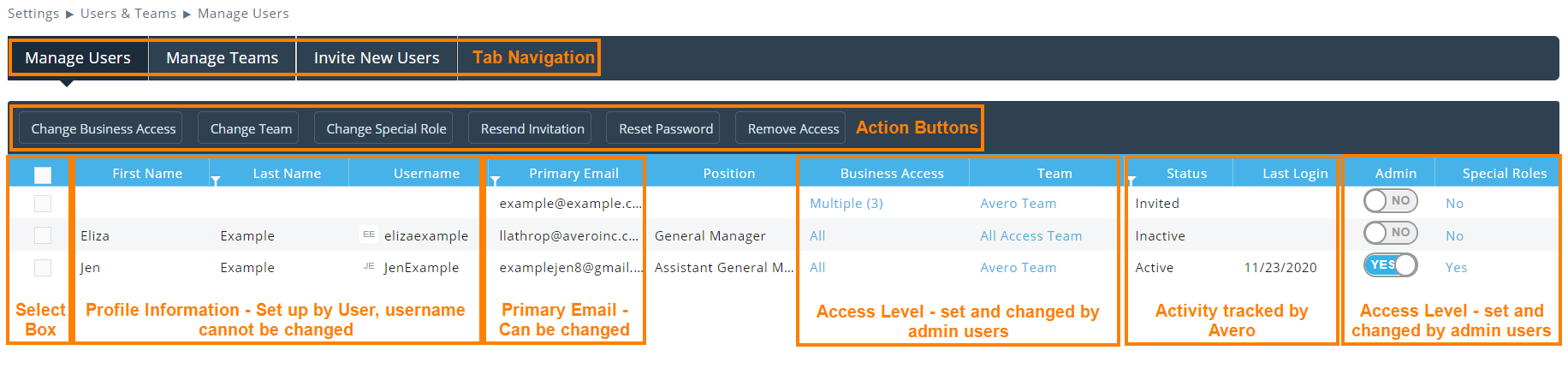Open the All Access Team link
The width and height of the screenshot is (1568, 374).
1030,236
